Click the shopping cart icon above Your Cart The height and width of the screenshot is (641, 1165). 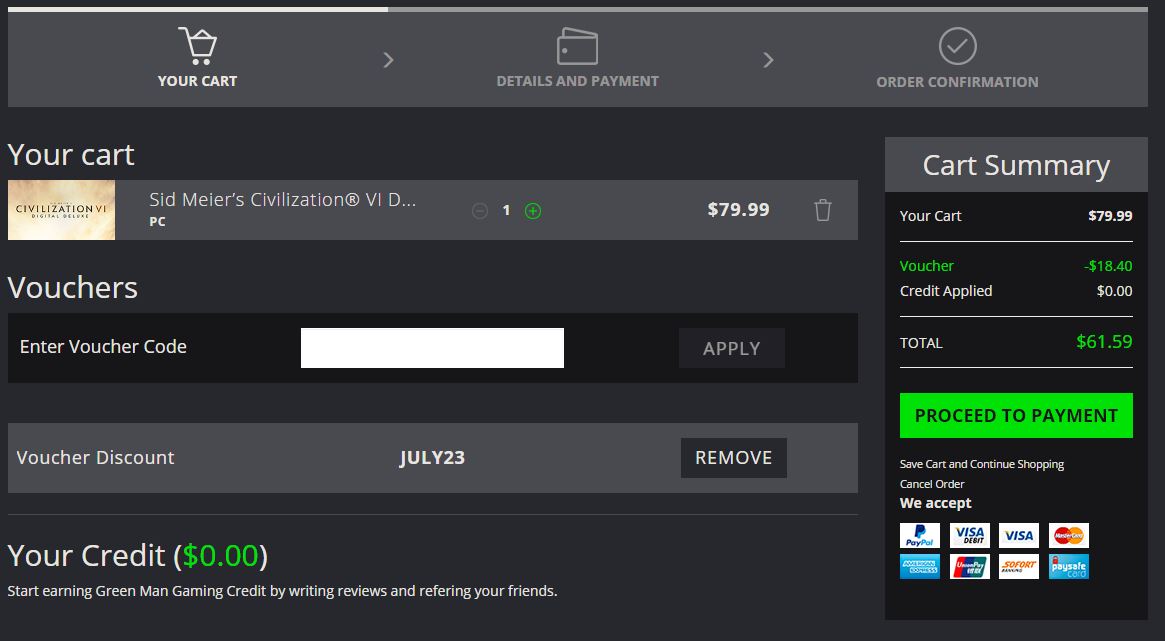198,45
